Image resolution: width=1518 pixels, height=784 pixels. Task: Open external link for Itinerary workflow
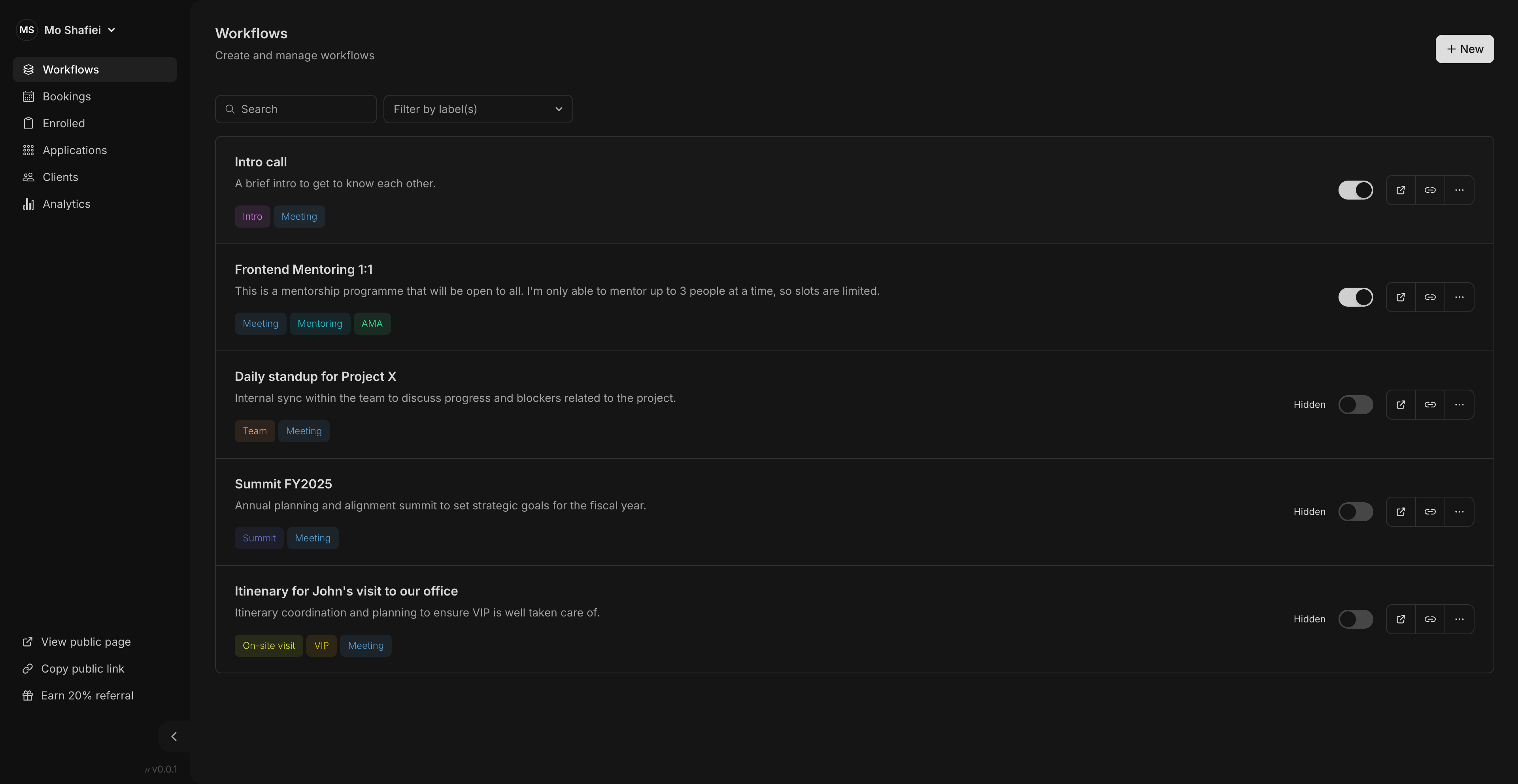[x=1401, y=619]
